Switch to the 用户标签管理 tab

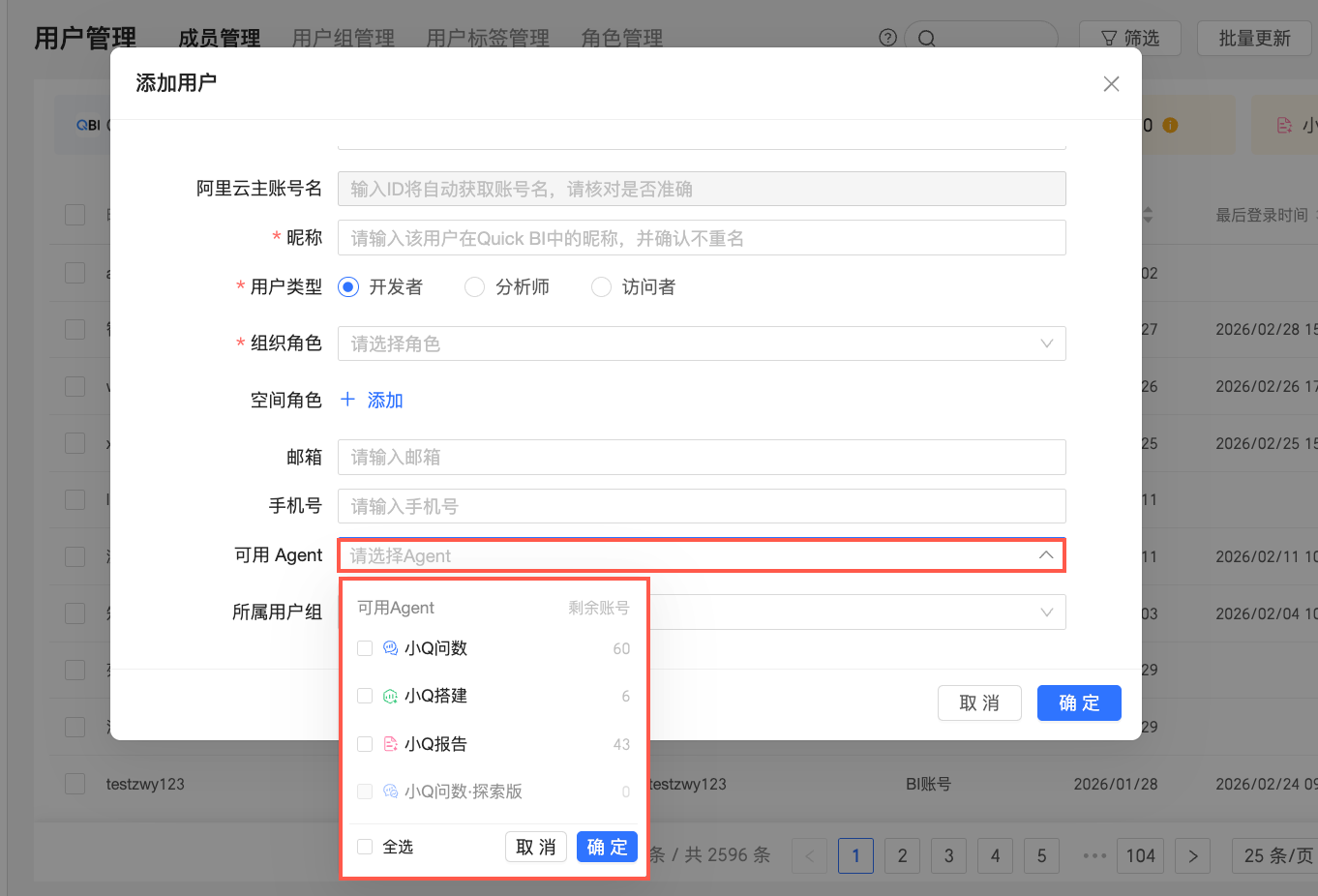click(x=489, y=39)
